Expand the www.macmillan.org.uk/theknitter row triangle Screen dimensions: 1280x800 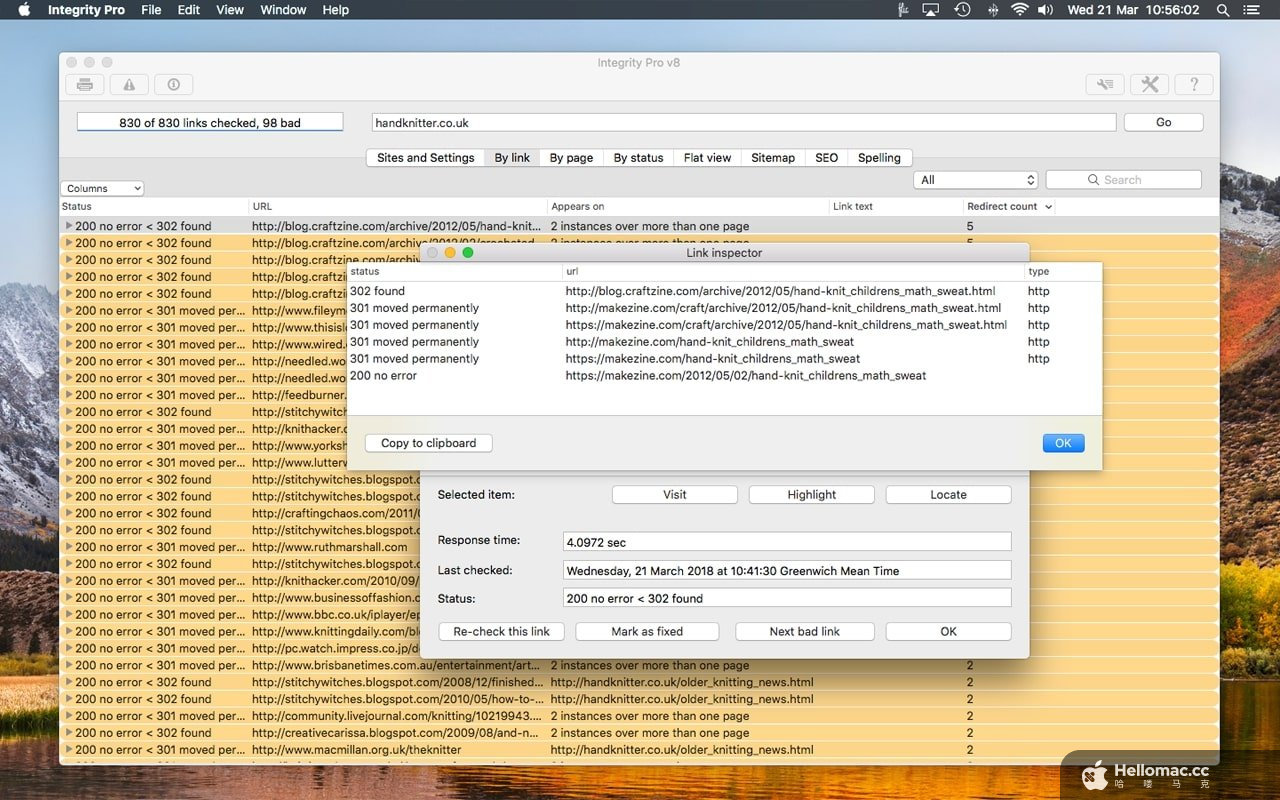[69, 750]
